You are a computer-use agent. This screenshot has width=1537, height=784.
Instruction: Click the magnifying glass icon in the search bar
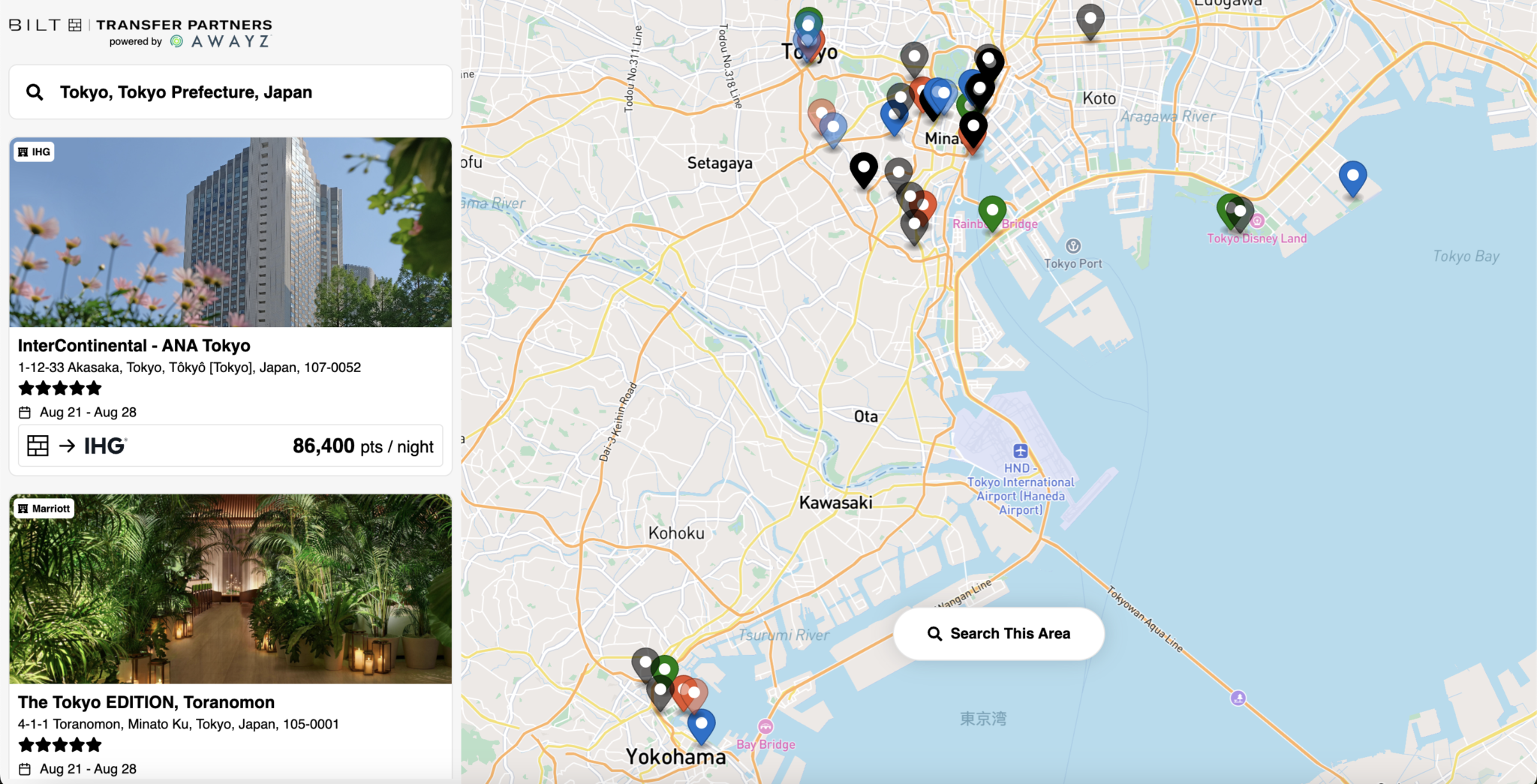[x=35, y=92]
